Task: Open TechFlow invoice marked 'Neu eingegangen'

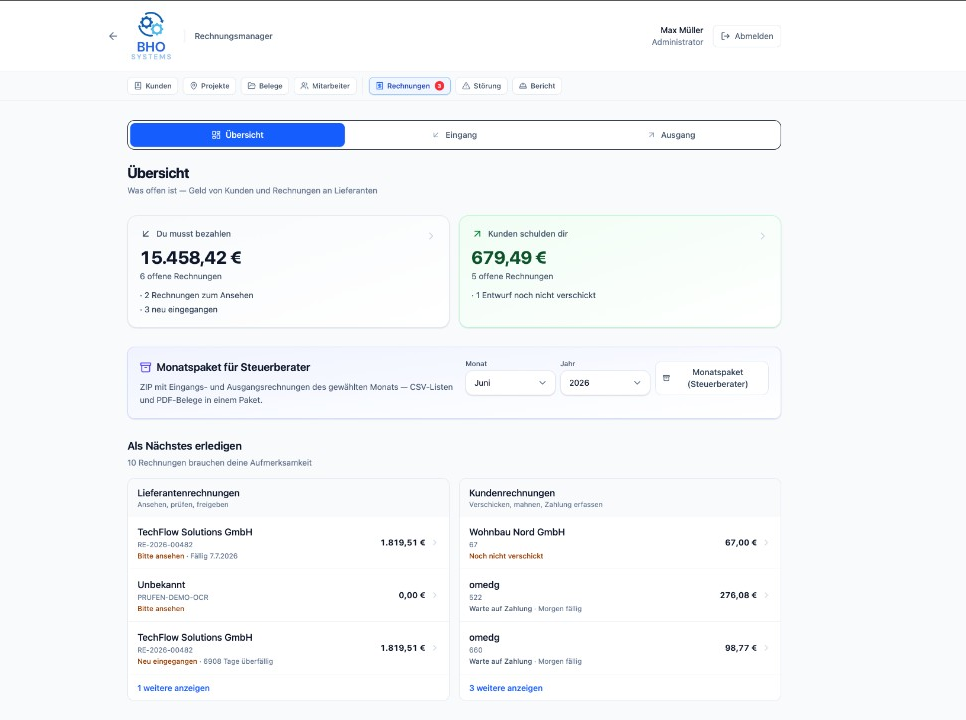Action: click(288, 649)
